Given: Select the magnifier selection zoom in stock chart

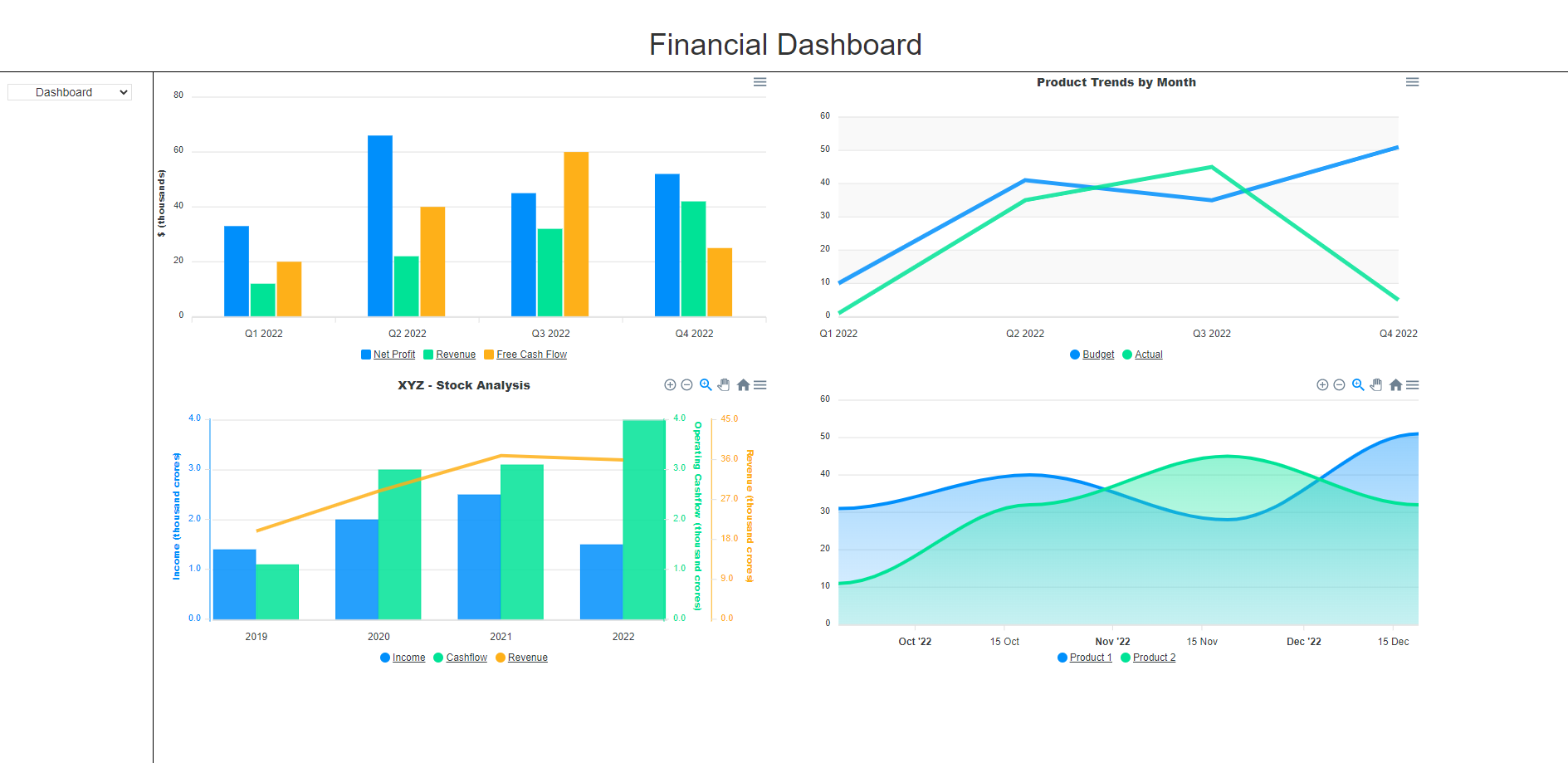Looking at the screenshot, I should click(x=706, y=385).
